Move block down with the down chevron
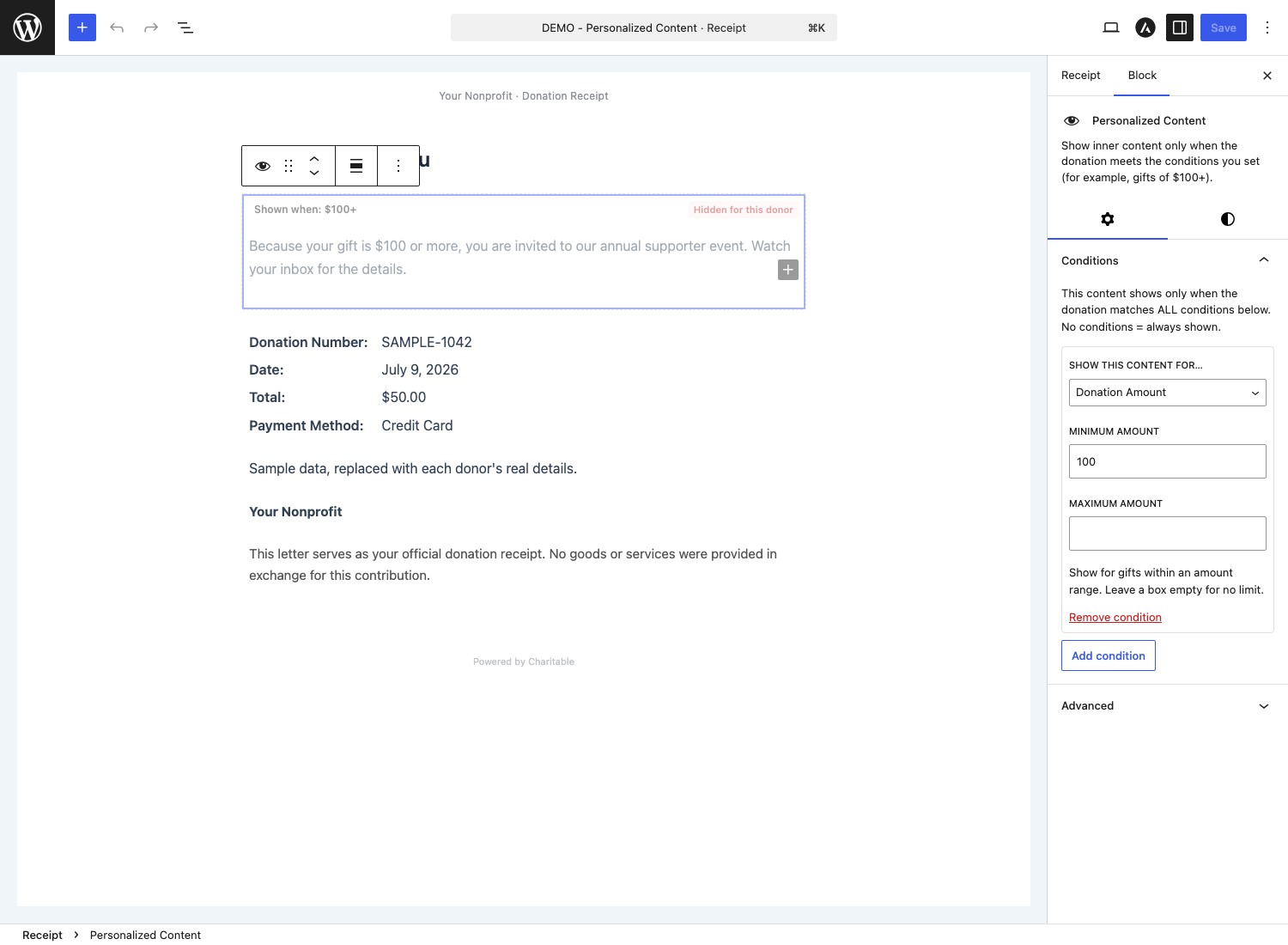The width and height of the screenshot is (1288, 945). point(314,173)
